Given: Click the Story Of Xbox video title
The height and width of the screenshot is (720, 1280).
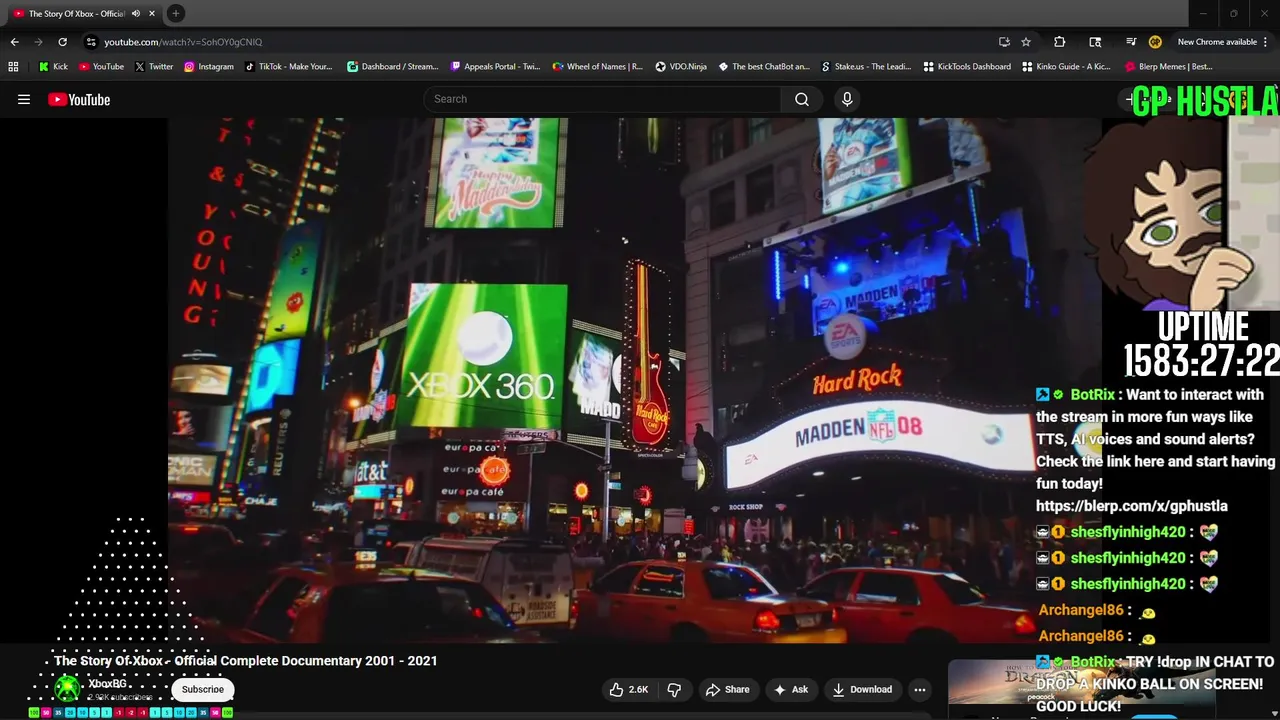Looking at the screenshot, I should [x=245, y=661].
